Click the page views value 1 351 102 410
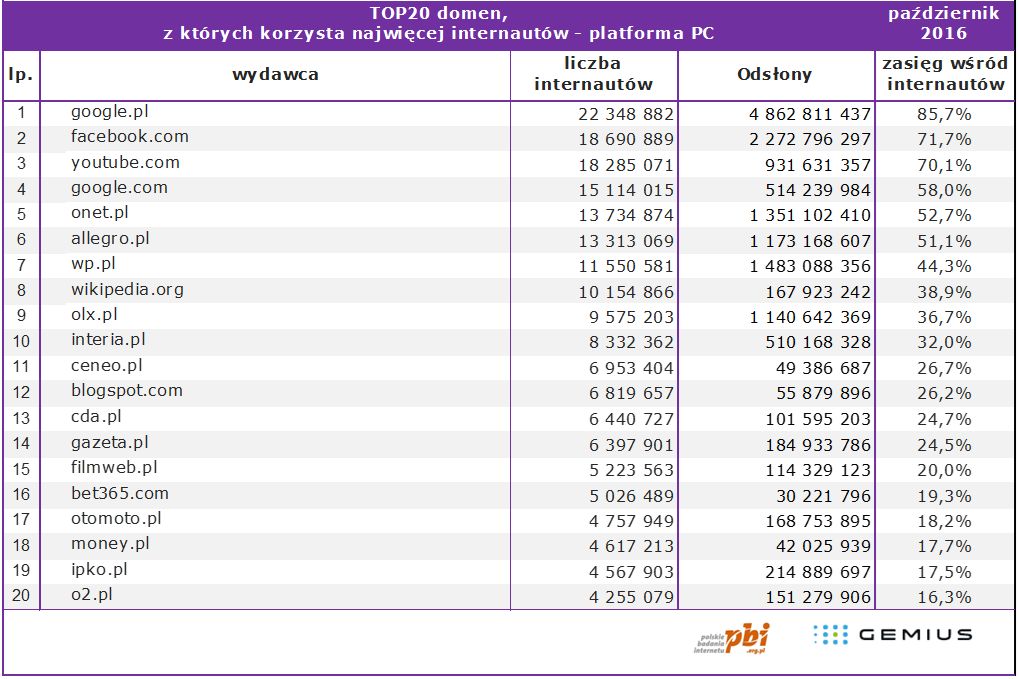Image resolution: width=1019 pixels, height=679 pixels. coord(810,216)
